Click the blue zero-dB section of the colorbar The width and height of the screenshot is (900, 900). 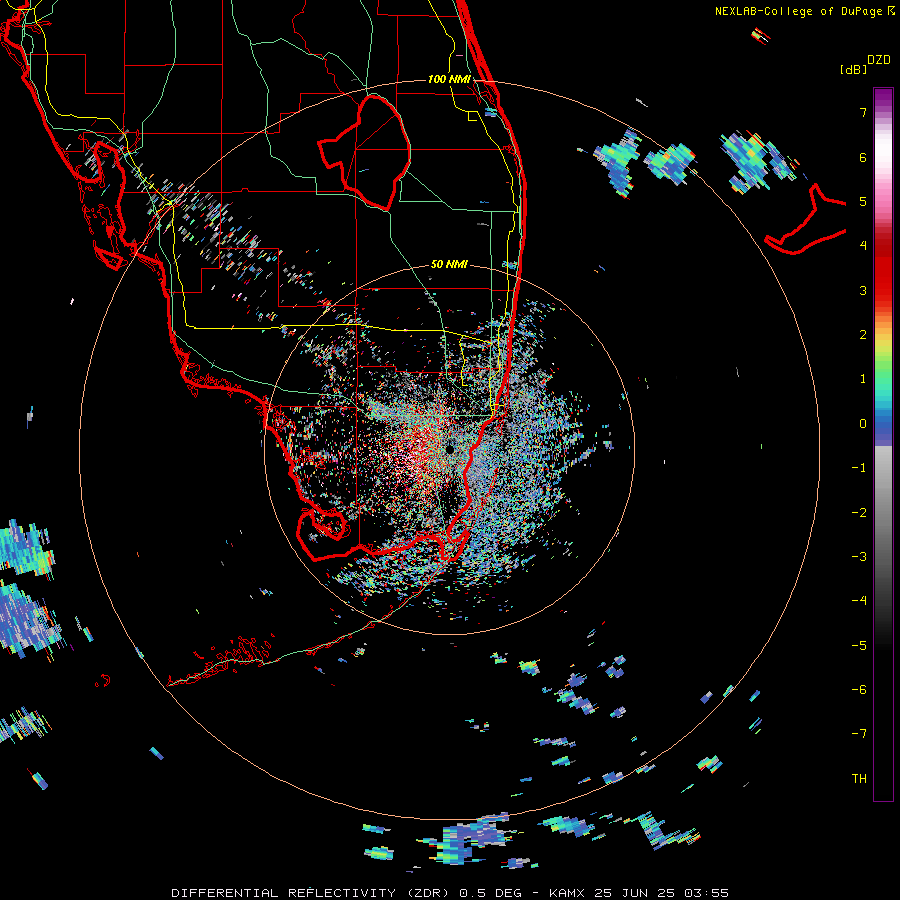[883, 428]
